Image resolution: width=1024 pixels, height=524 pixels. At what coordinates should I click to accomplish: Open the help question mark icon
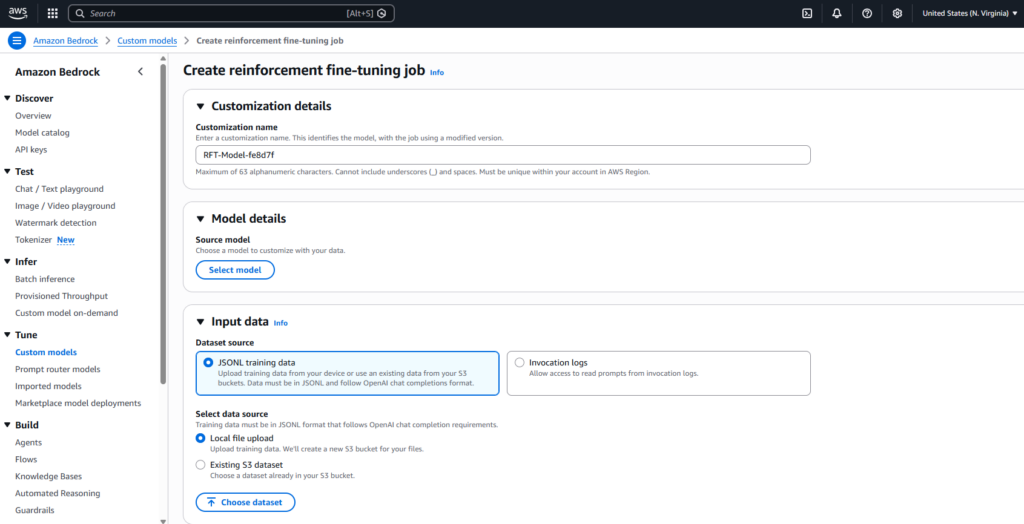click(x=867, y=13)
